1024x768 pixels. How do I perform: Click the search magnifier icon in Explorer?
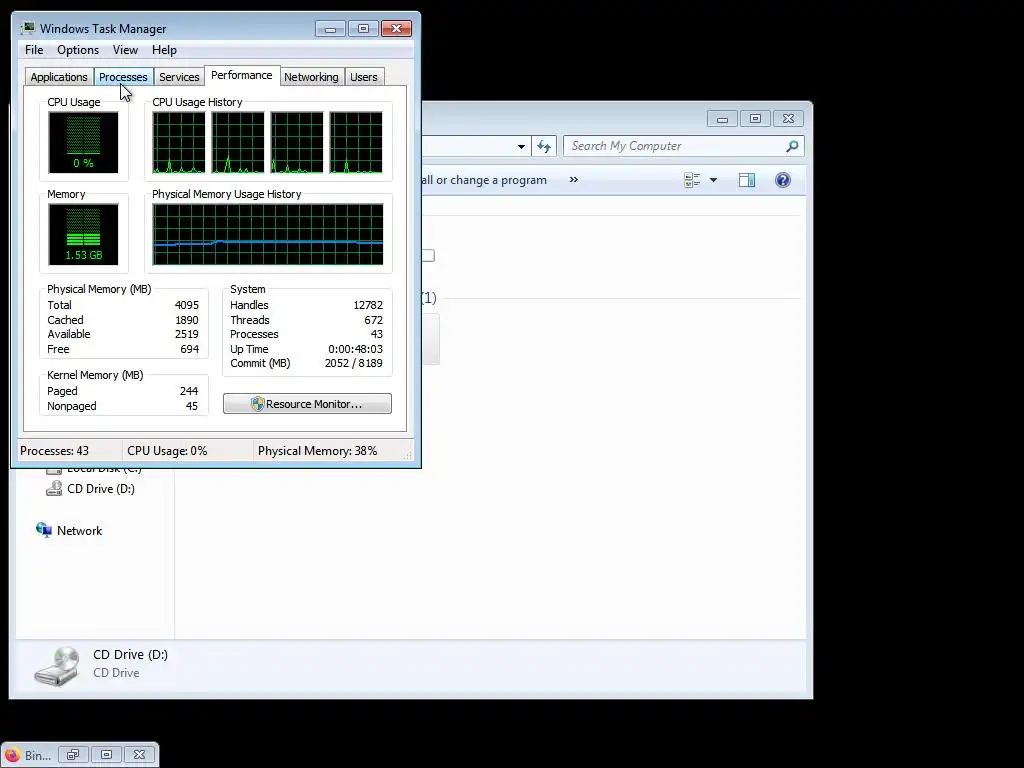pyautogui.click(x=793, y=146)
